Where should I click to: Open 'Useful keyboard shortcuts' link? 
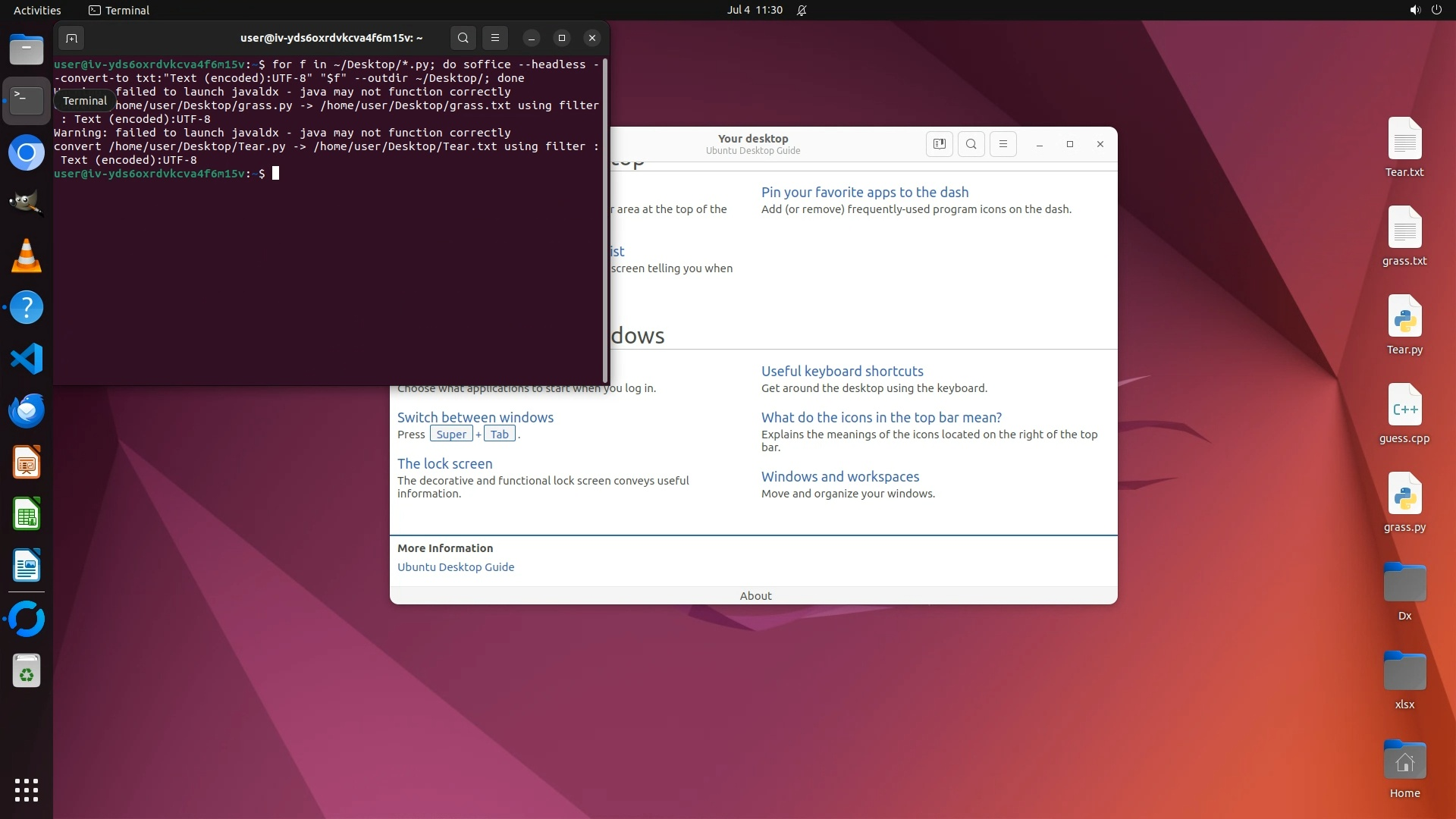click(842, 372)
